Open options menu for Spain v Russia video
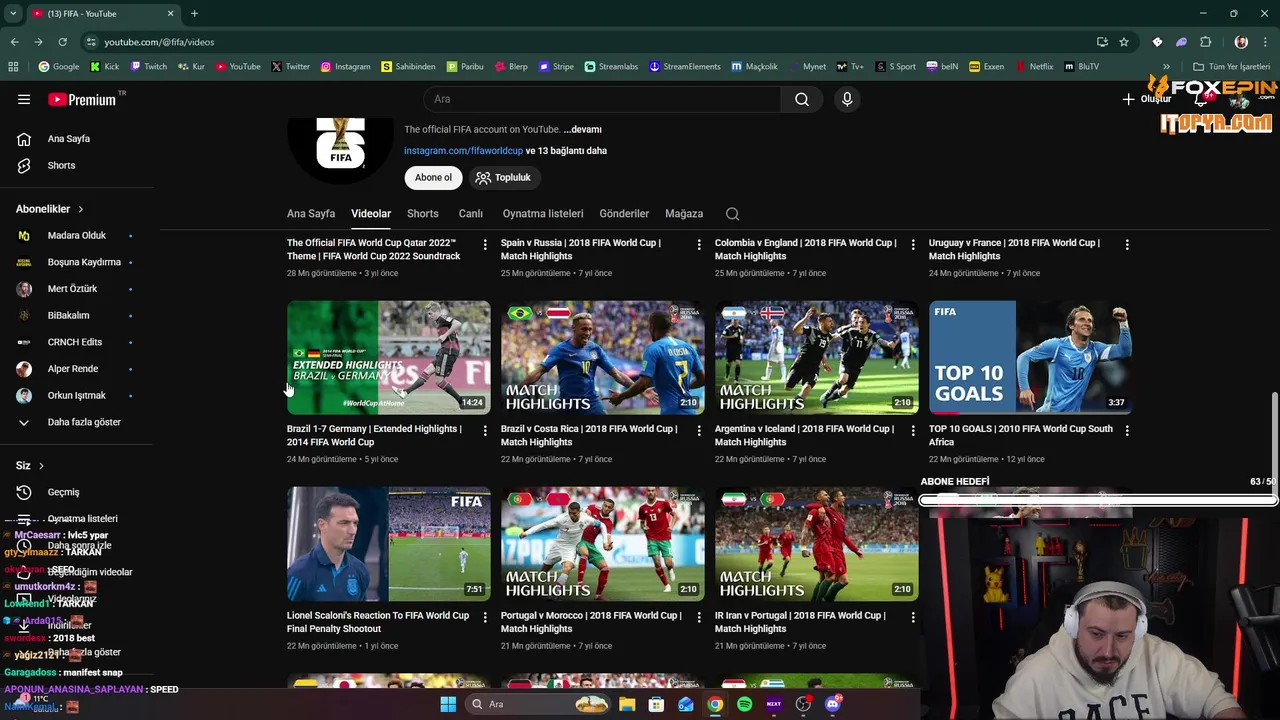 pos(699,244)
